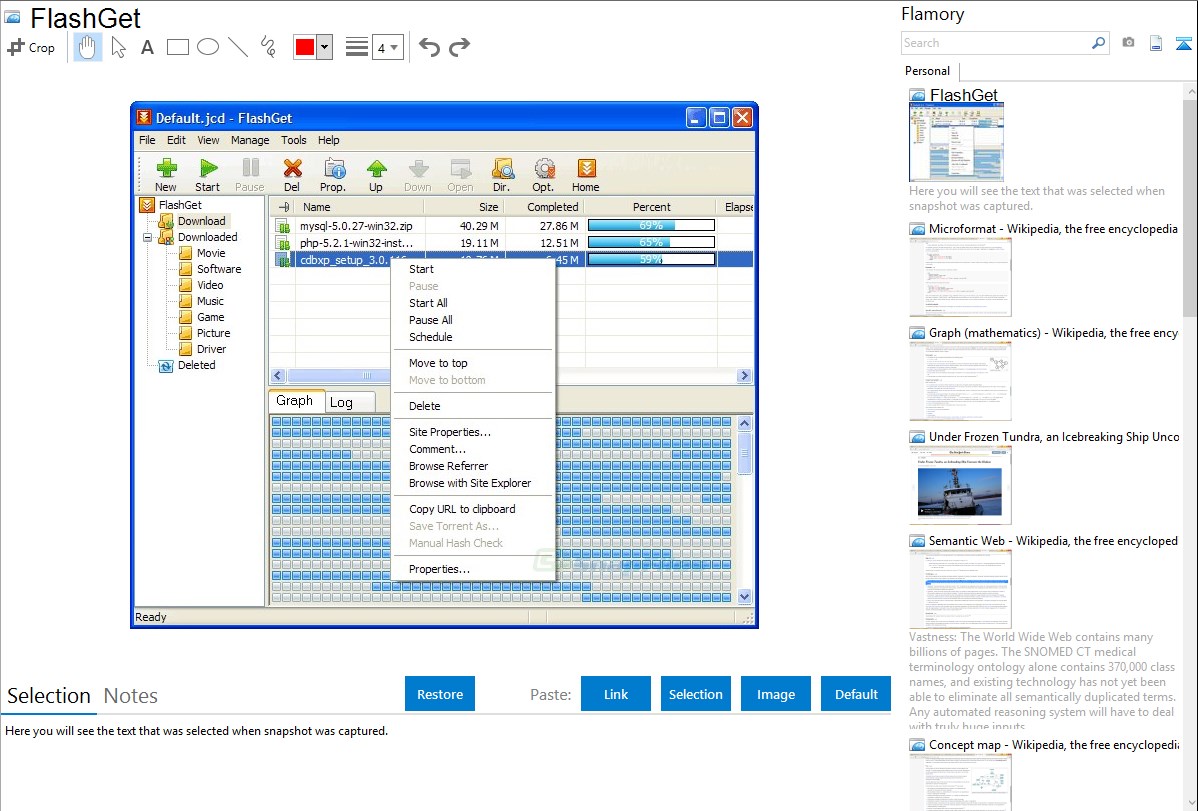The height and width of the screenshot is (811, 1198).
Task: Pick the rectangle shape tool
Action: point(178,47)
